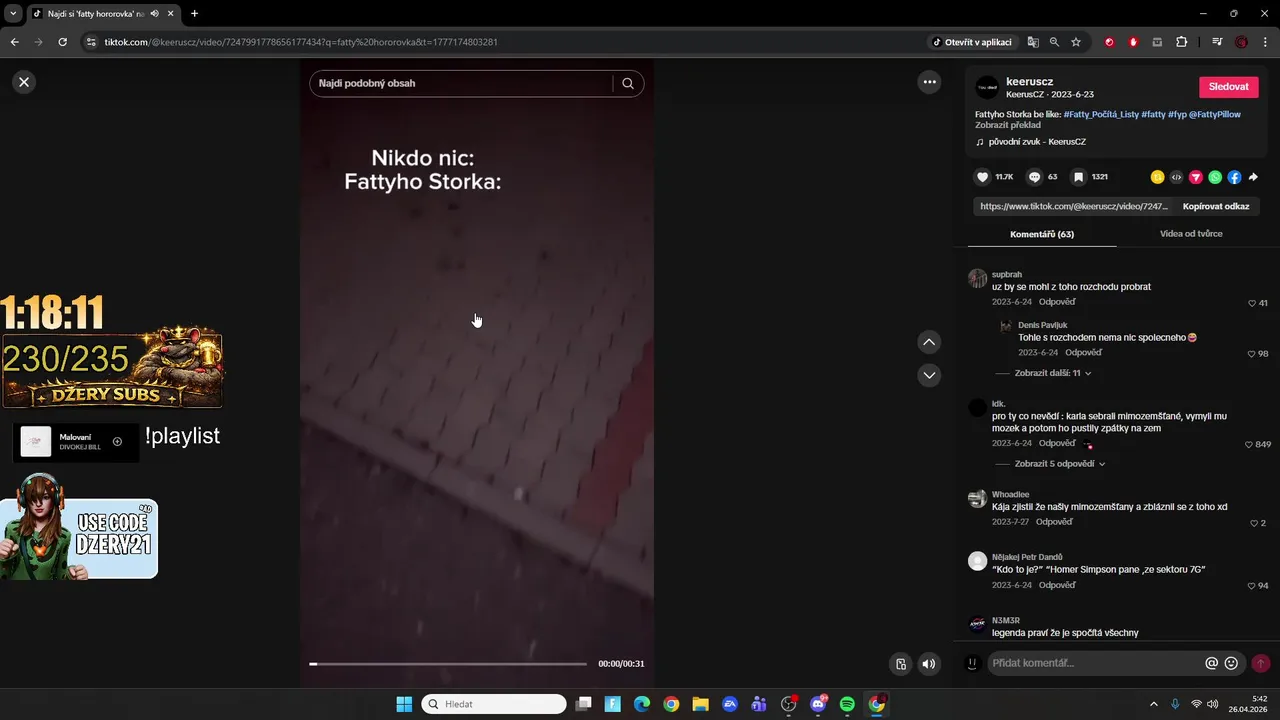Toggle auto-scroll icon beside volume
The image size is (1280, 720).
(x=901, y=664)
